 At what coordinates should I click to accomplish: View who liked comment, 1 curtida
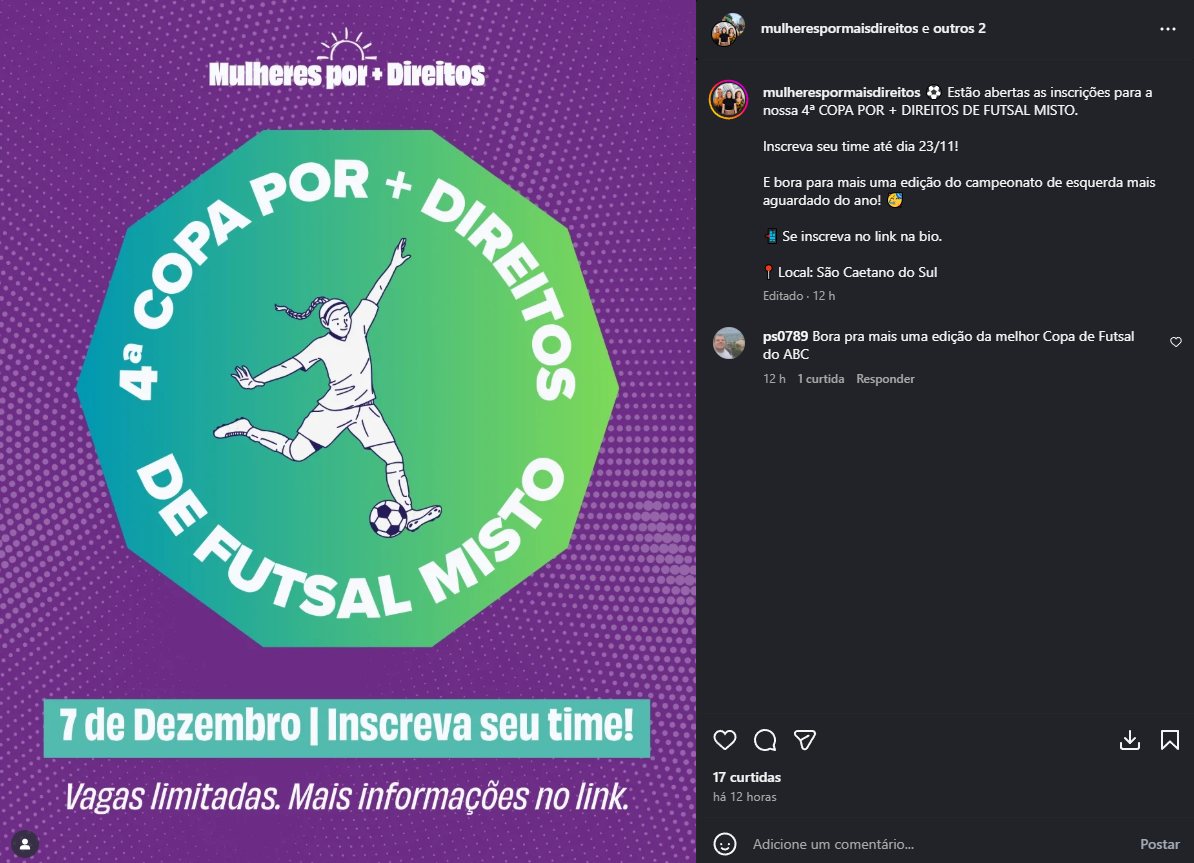point(821,379)
